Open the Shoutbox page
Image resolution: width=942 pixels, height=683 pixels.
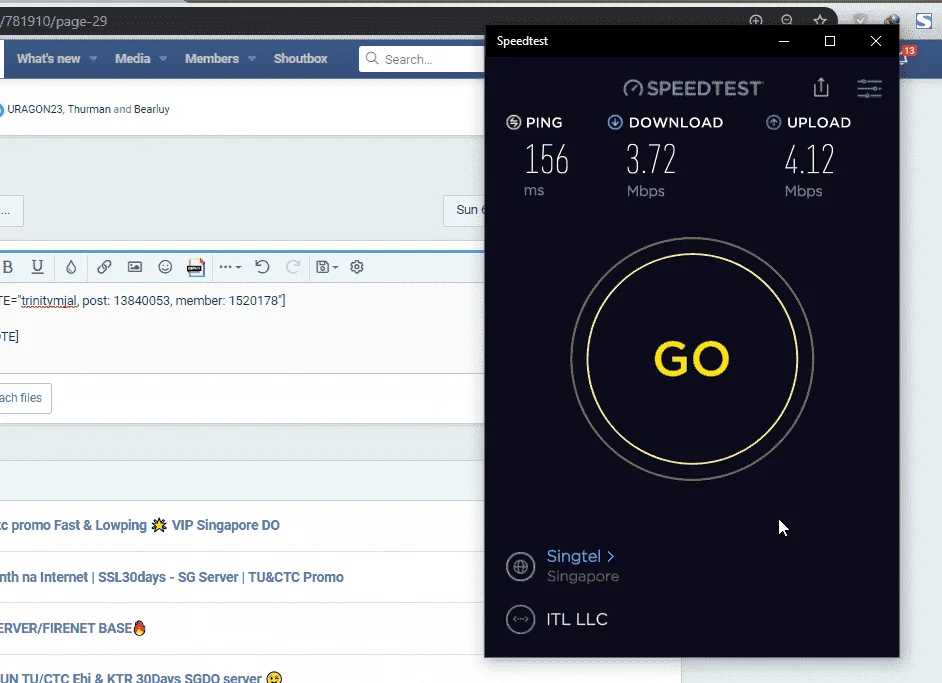(300, 58)
